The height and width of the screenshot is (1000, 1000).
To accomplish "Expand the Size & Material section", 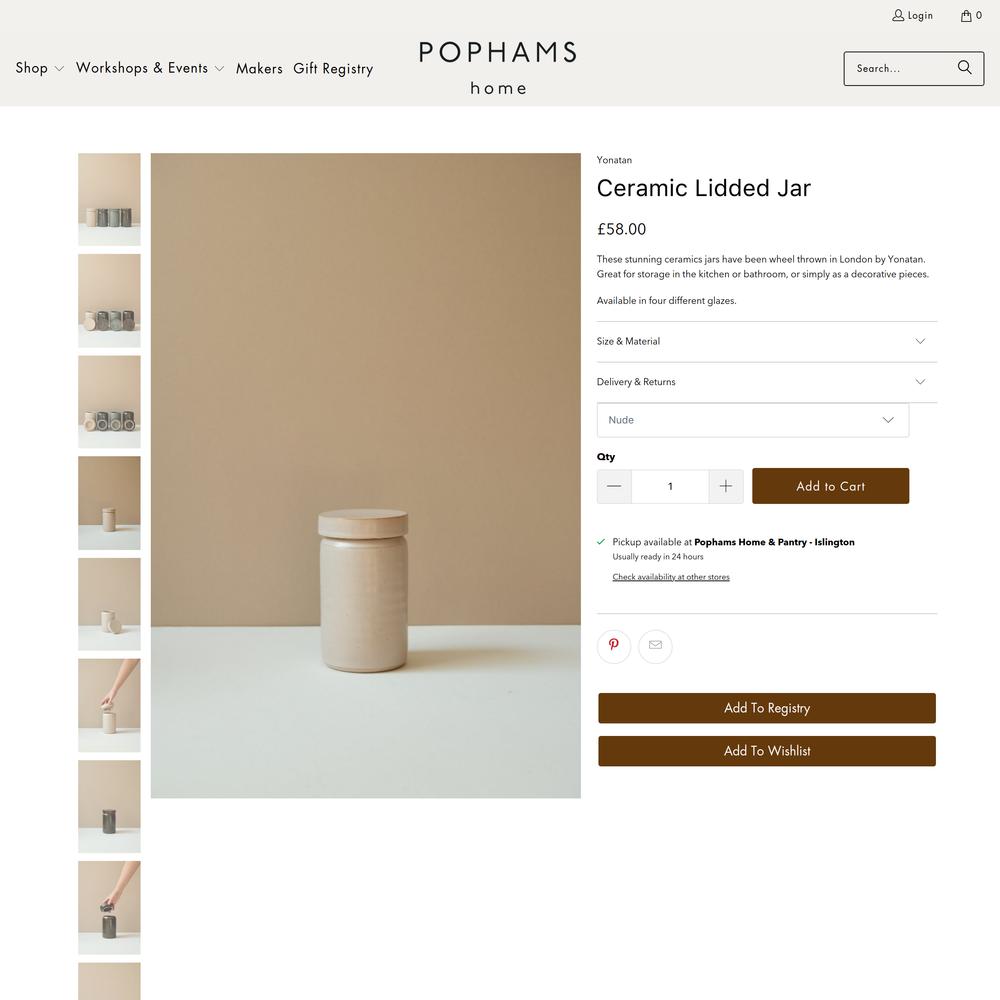I will (767, 341).
